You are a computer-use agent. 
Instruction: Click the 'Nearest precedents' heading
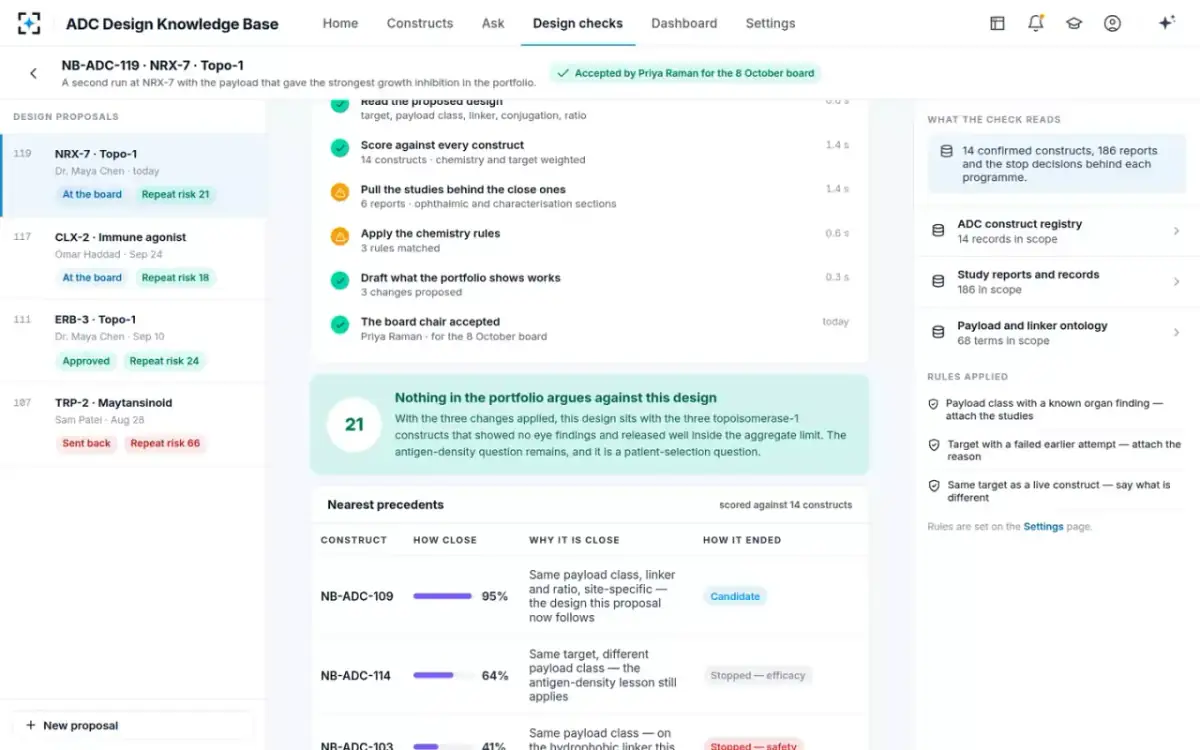point(385,505)
